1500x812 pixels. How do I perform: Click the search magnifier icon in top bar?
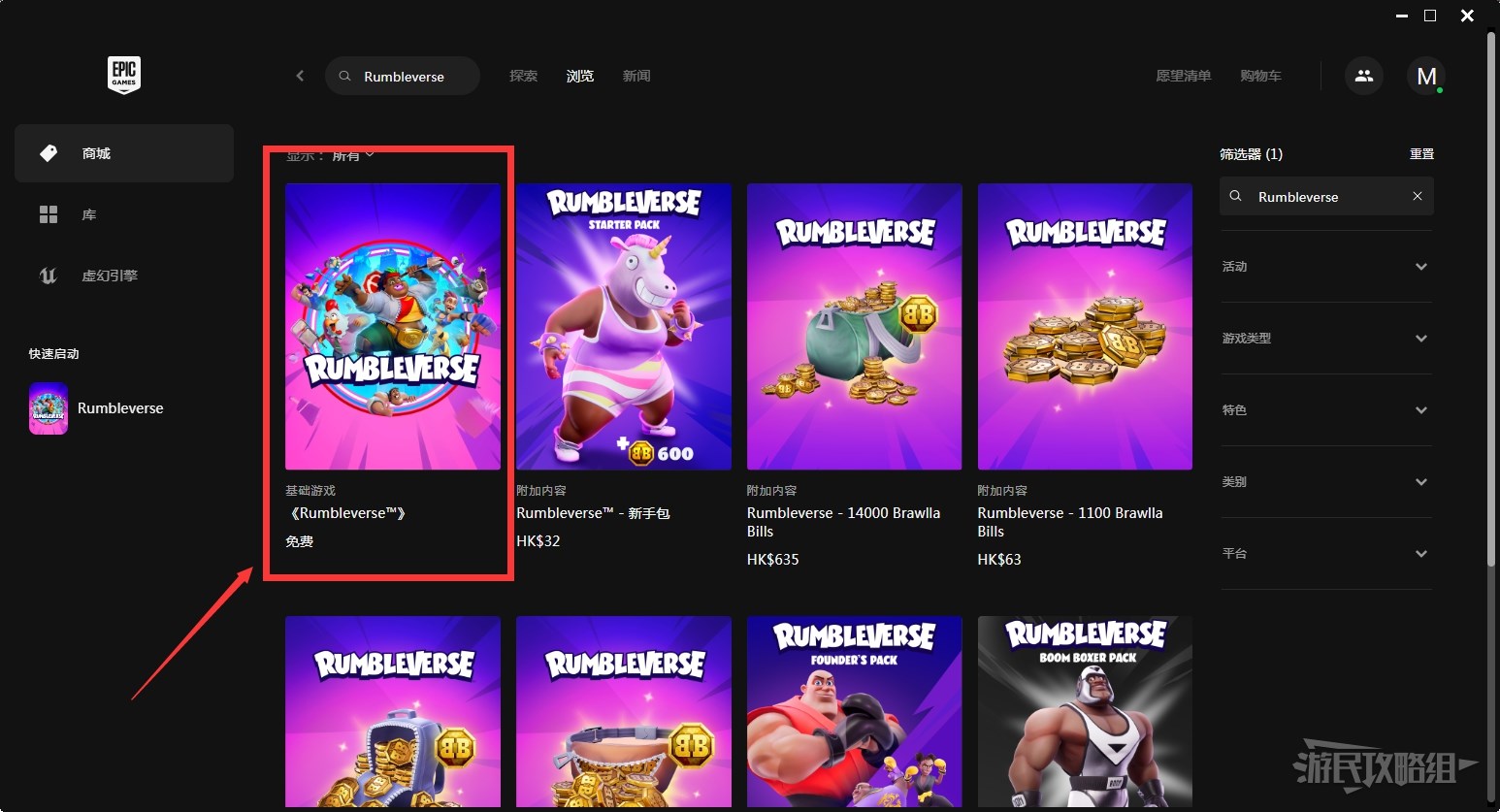[344, 76]
